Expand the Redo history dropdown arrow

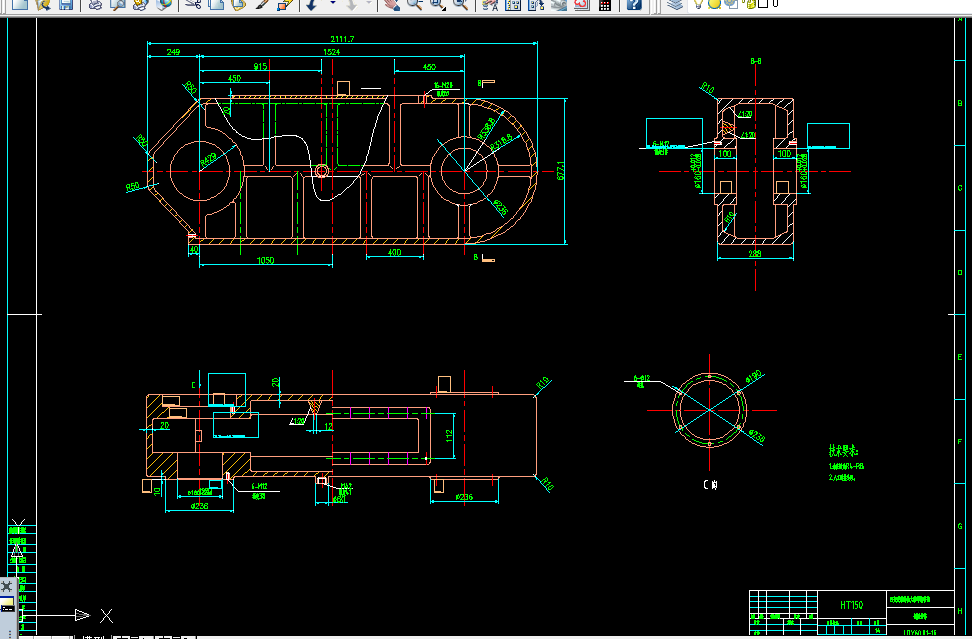pyautogui.click(x=368, y=3)
